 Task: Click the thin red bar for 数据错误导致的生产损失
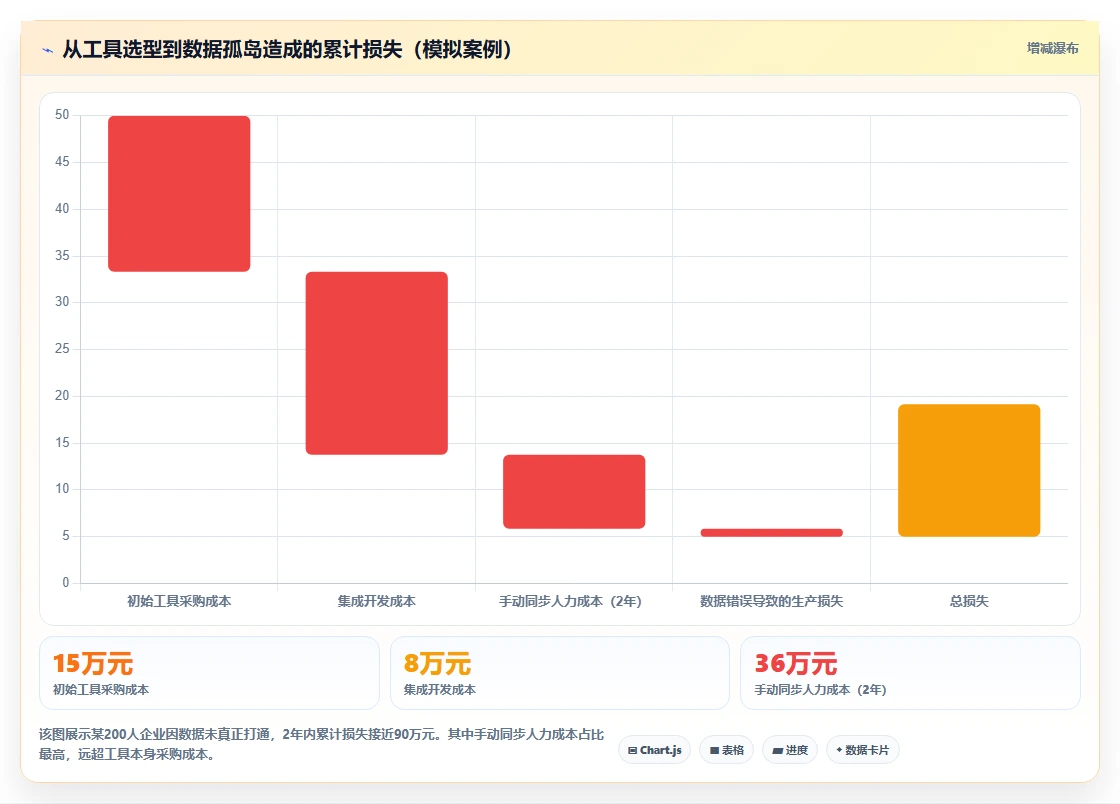771,533
